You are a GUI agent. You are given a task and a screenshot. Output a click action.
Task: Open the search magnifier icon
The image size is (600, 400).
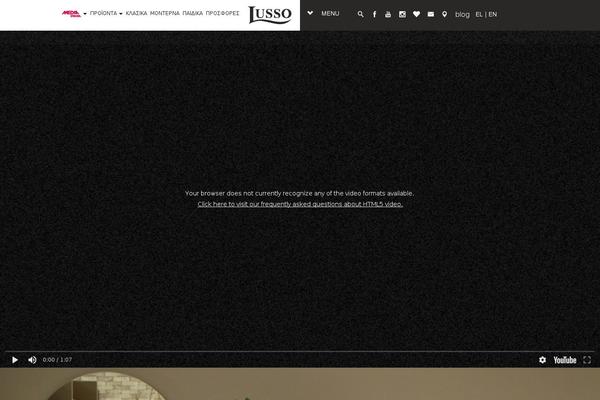[x=360, y=14]
